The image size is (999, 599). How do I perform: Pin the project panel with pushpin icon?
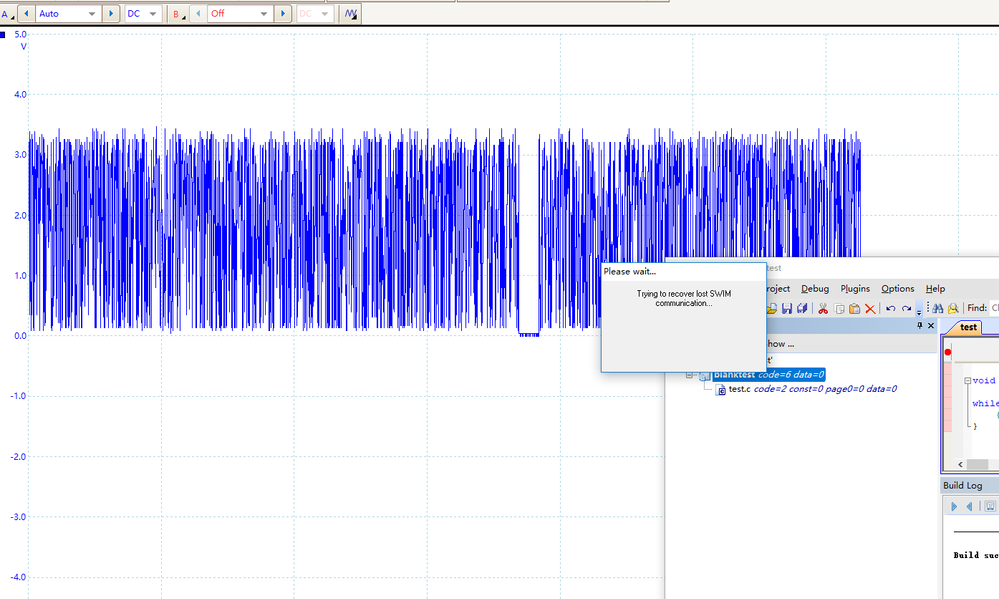[x=919, y=326]
